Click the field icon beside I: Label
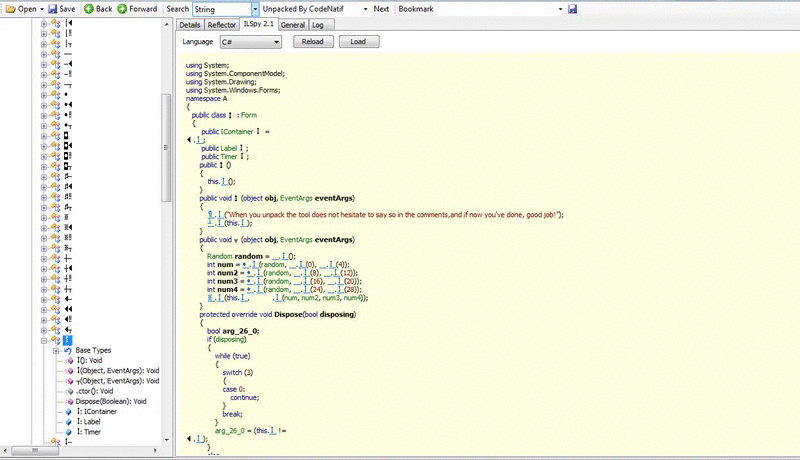 click(x=68, y=422)
